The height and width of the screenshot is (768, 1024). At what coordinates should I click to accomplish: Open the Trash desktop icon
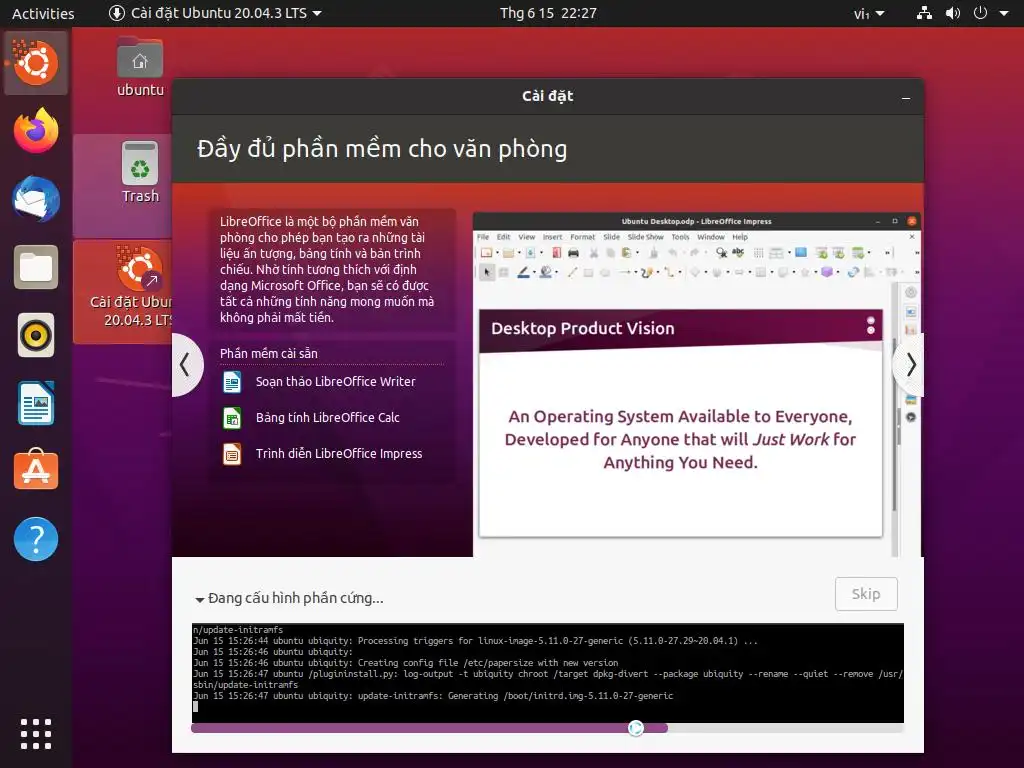140,172
